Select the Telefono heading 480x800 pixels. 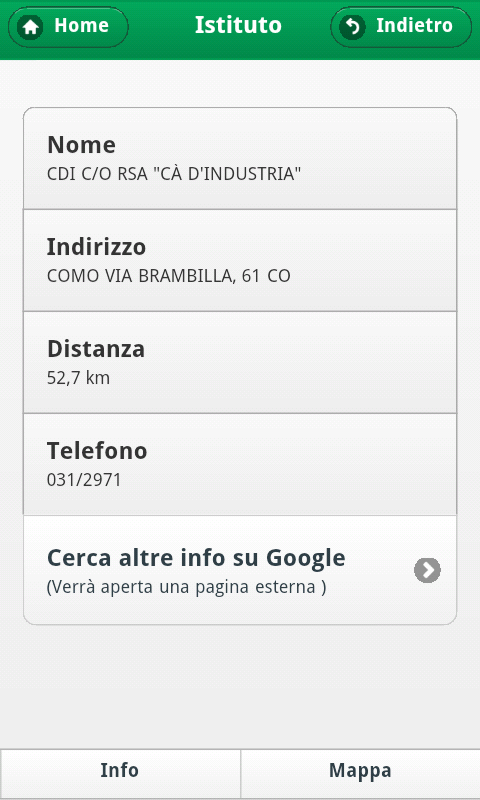coord(97,451)
